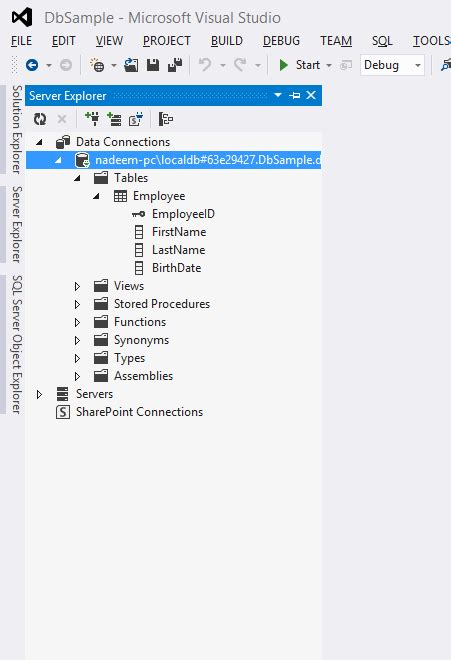
Task: Click the Save toolbar icon
Action: 153,65
